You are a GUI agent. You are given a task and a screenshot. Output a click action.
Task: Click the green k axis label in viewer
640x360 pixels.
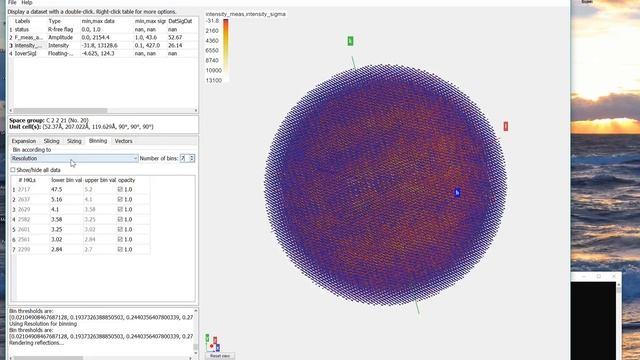(350, 41)
